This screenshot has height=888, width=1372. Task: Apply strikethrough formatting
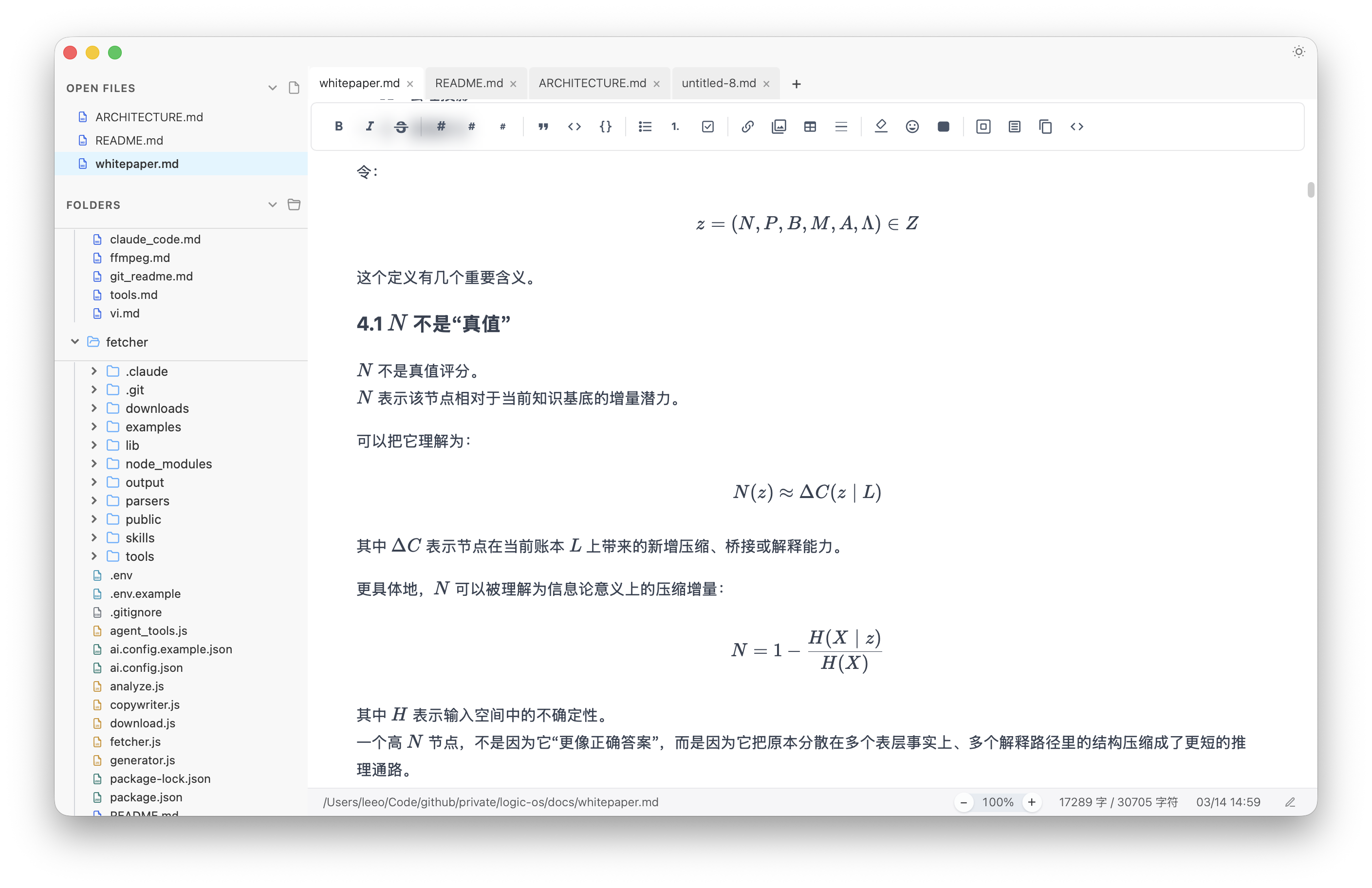tap(401, 126)
